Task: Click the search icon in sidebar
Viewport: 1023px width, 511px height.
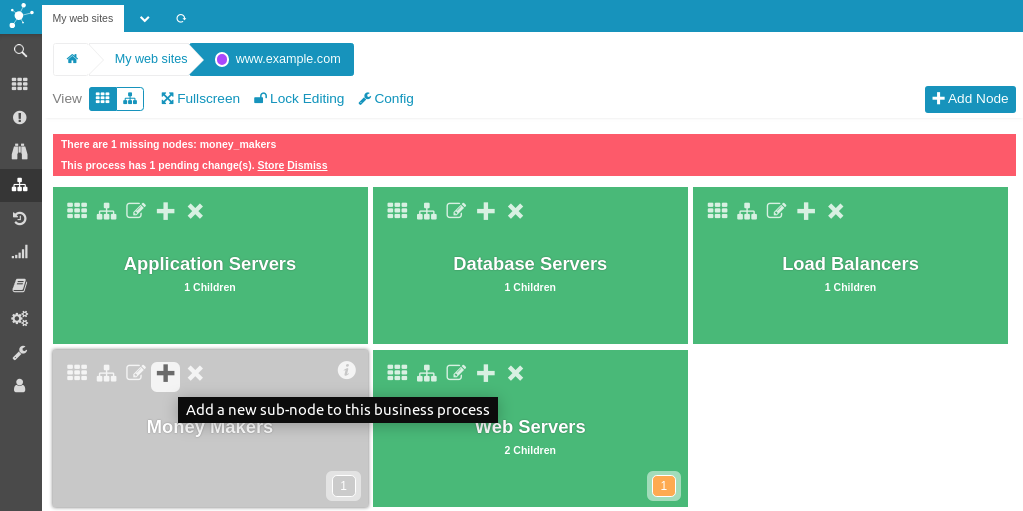Action: 20,51
